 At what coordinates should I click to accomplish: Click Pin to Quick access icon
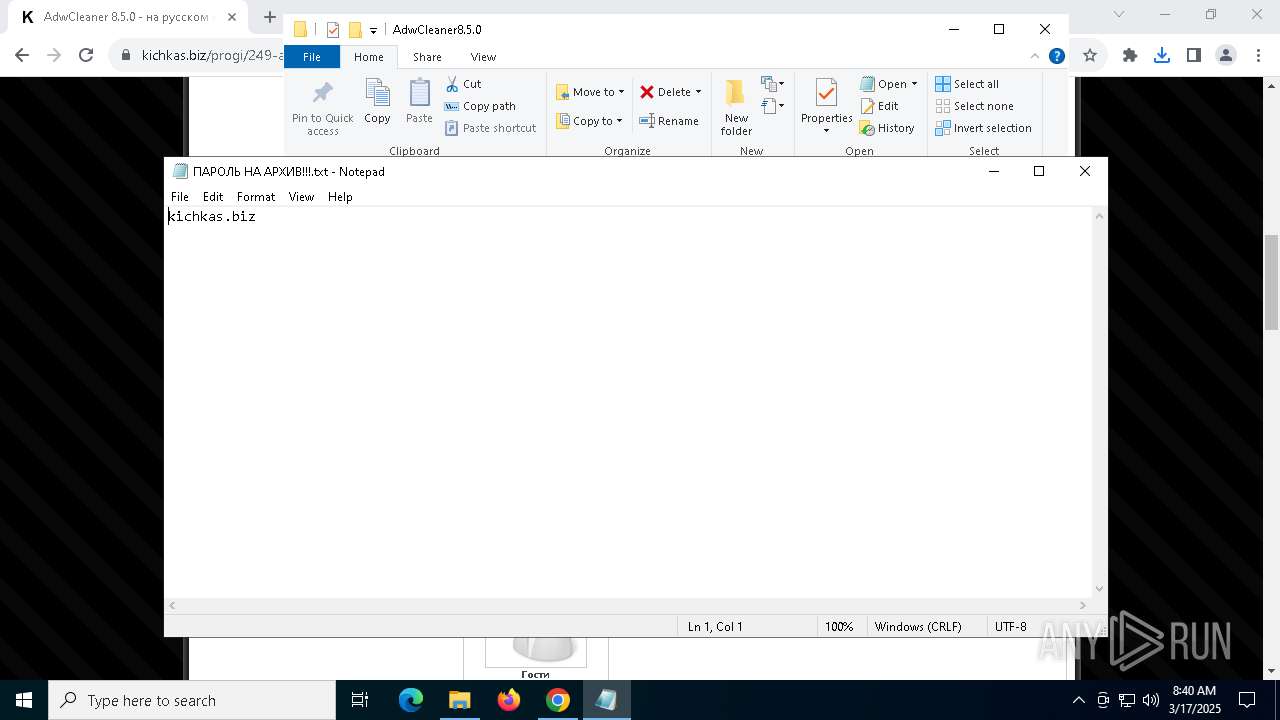322,94
